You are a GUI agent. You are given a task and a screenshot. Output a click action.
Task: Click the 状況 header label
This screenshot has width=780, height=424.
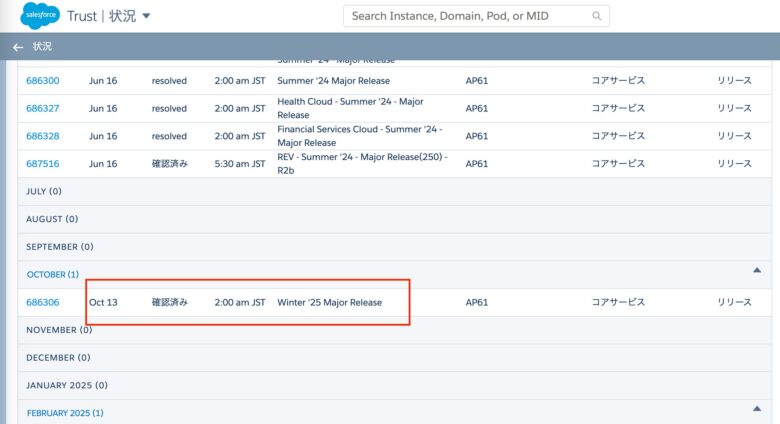[42, 46]
